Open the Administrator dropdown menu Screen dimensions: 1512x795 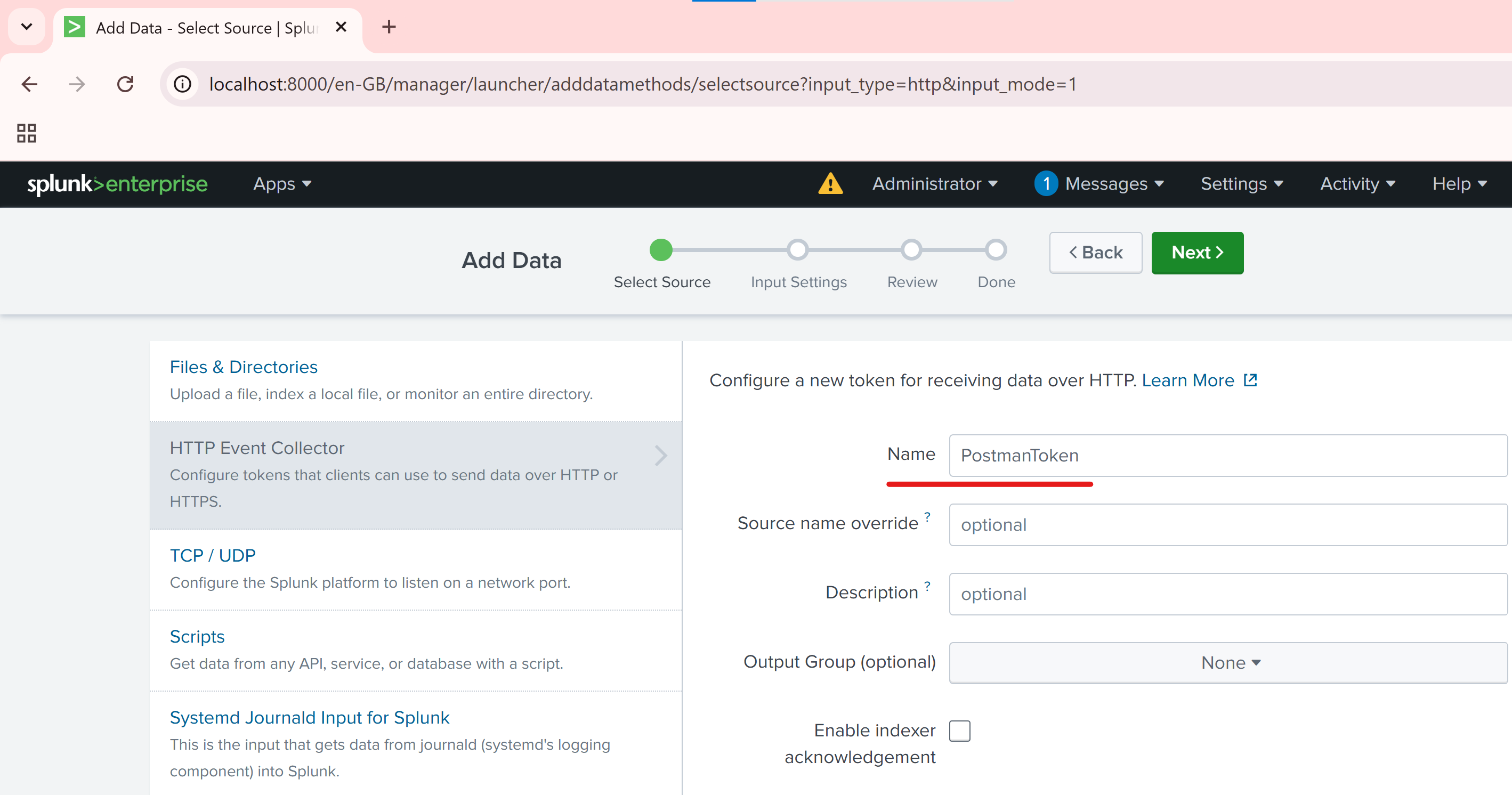pyautogui.click(x=934, y=184)
